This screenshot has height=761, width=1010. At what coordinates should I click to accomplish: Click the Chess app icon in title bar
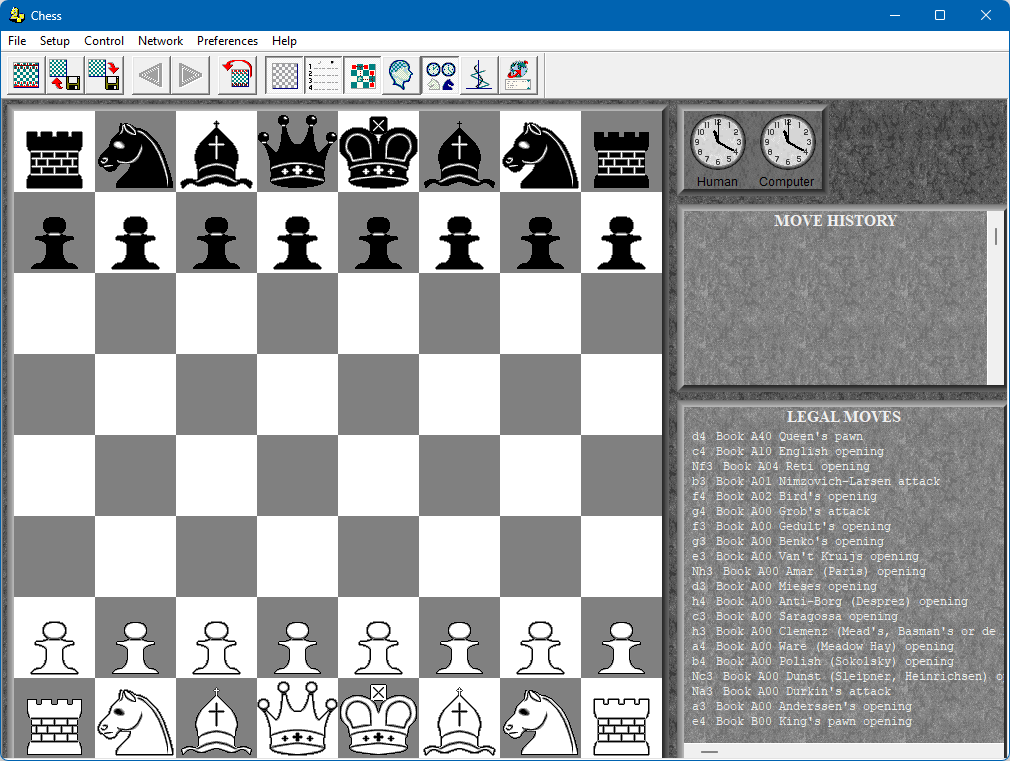click(x=17, y=15)
